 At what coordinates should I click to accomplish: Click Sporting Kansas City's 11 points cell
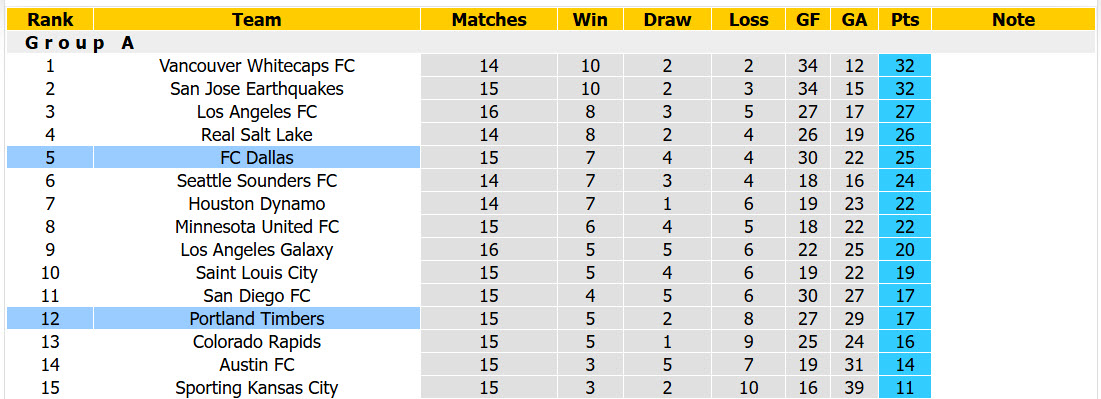tap(905, 388)
